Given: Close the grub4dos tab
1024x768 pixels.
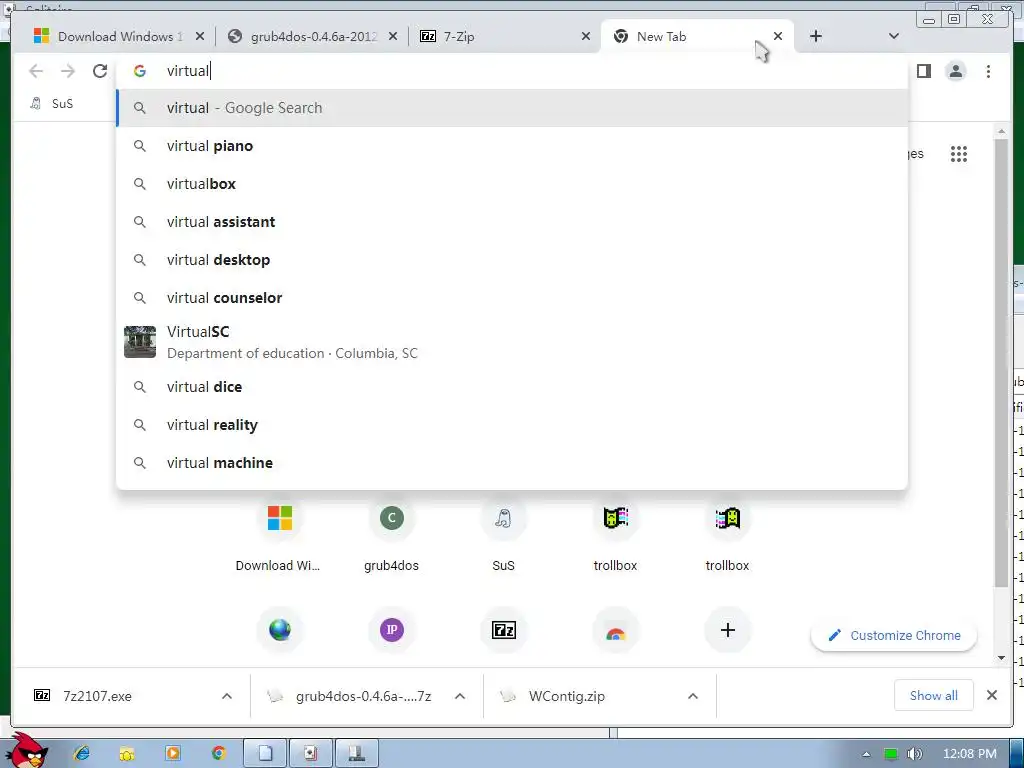Looking at the screenshot, I should pyautogui.click(x=392, y=37).
